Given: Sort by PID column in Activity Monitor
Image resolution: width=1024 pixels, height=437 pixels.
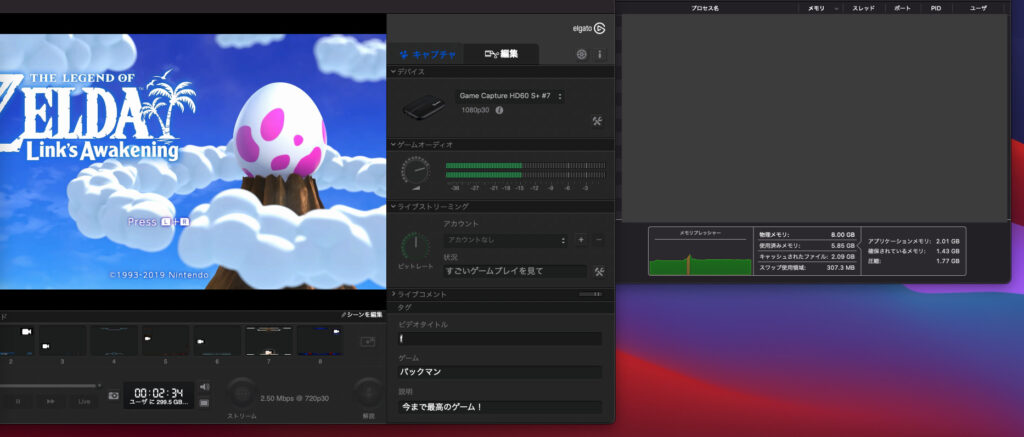Looking at the screenshot, I should pos(936,8).
